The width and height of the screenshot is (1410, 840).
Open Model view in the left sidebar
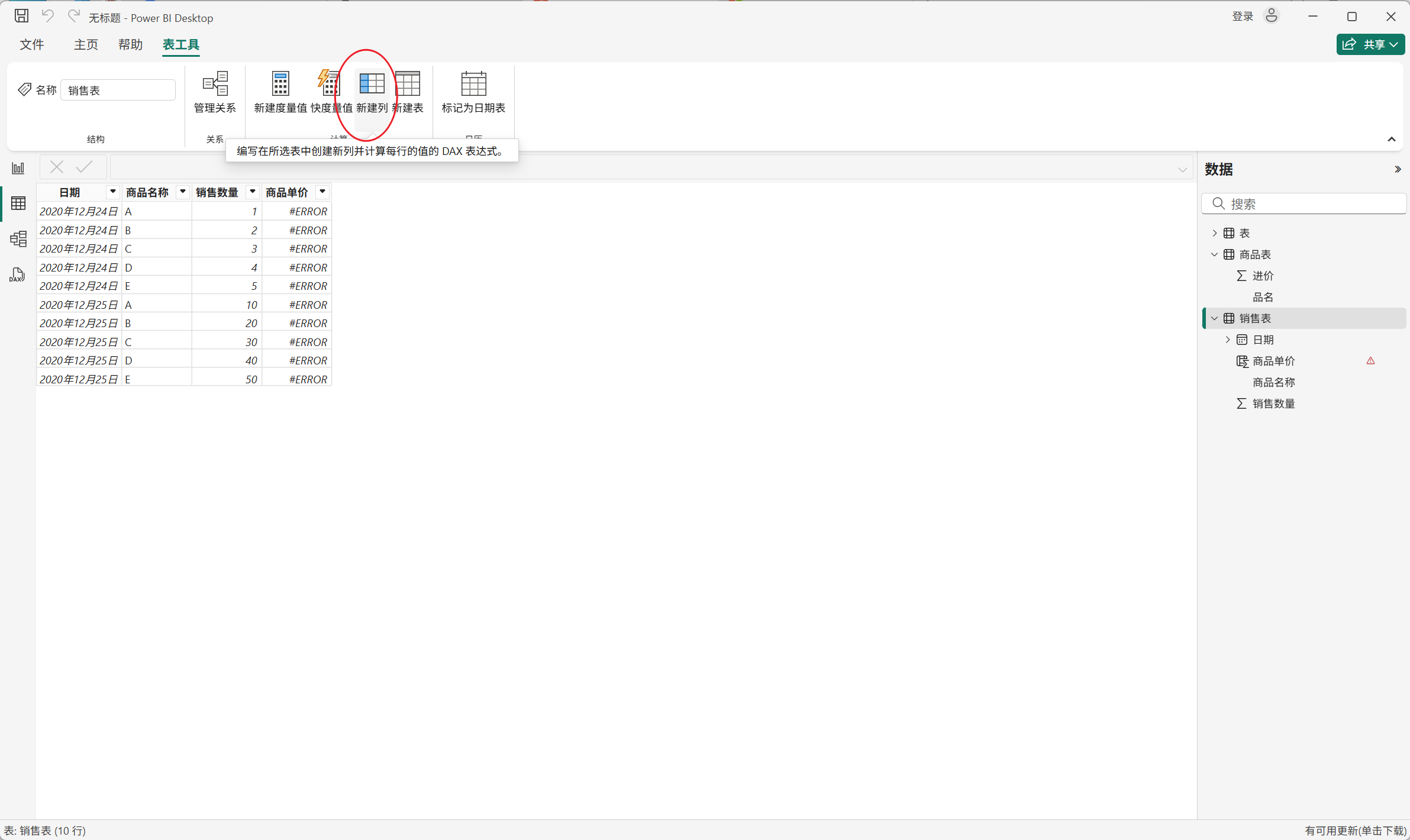[18, 239]
